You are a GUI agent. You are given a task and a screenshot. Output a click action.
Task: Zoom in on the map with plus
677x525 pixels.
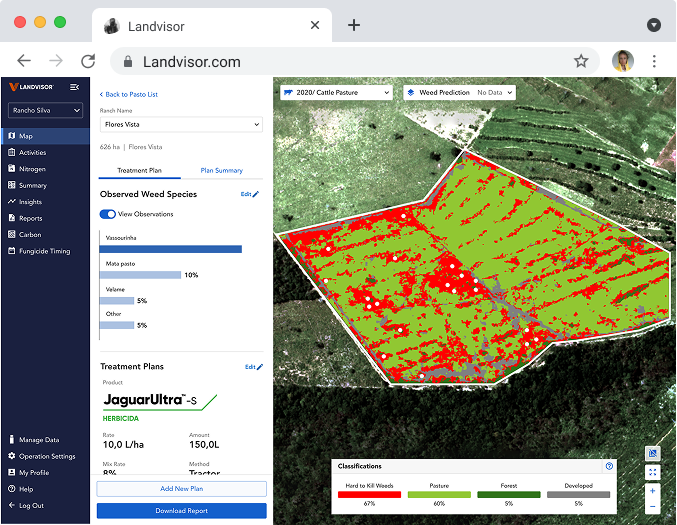(652, 491)
